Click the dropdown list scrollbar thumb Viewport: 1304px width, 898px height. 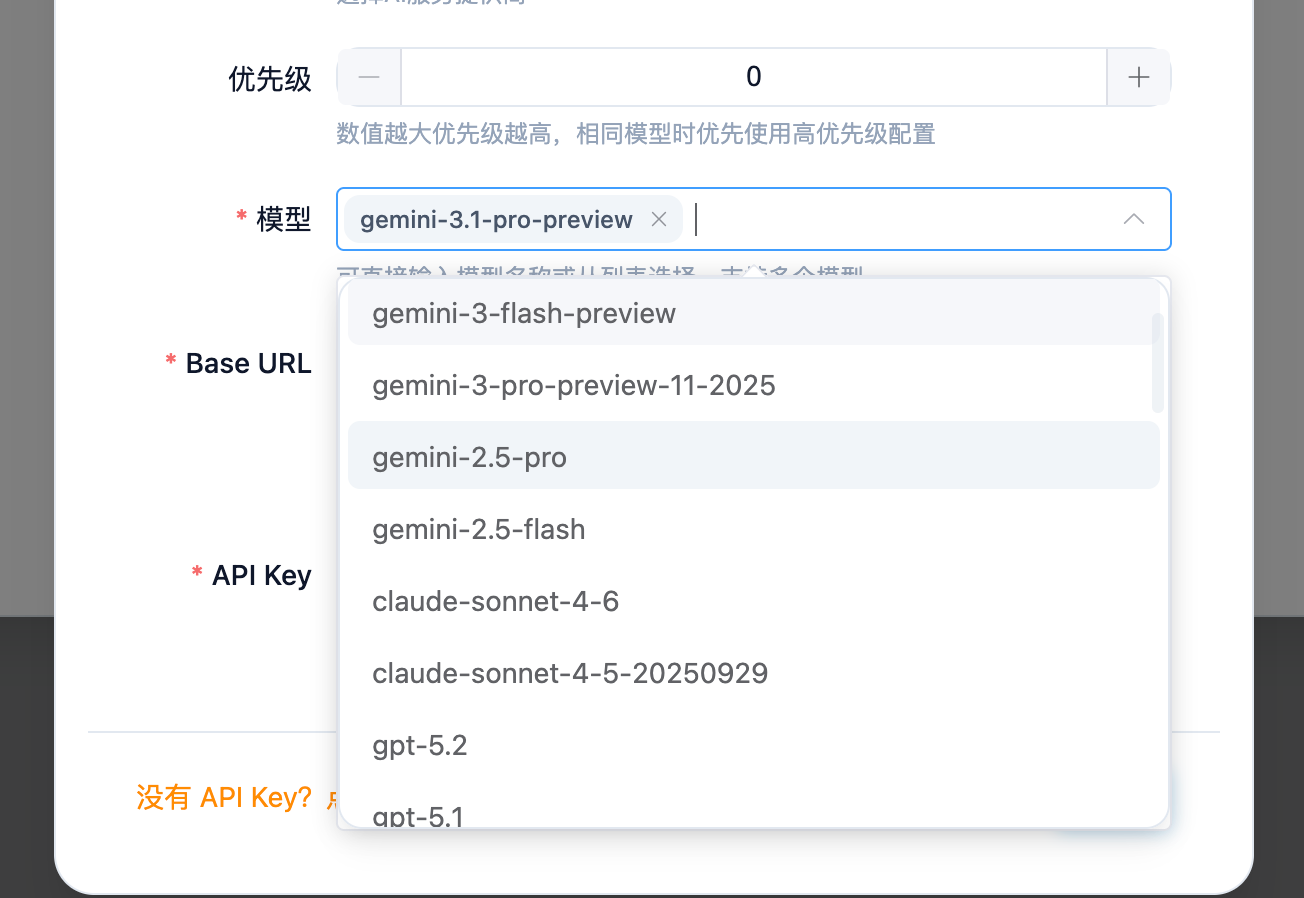click(1158, 362)
